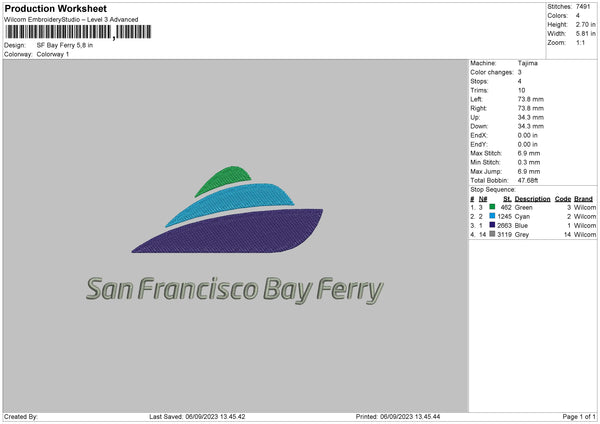The width and height of the screenshot is (600, 424).
Task: Click the 'Production Worksheet' title
Action: (55, 9)
